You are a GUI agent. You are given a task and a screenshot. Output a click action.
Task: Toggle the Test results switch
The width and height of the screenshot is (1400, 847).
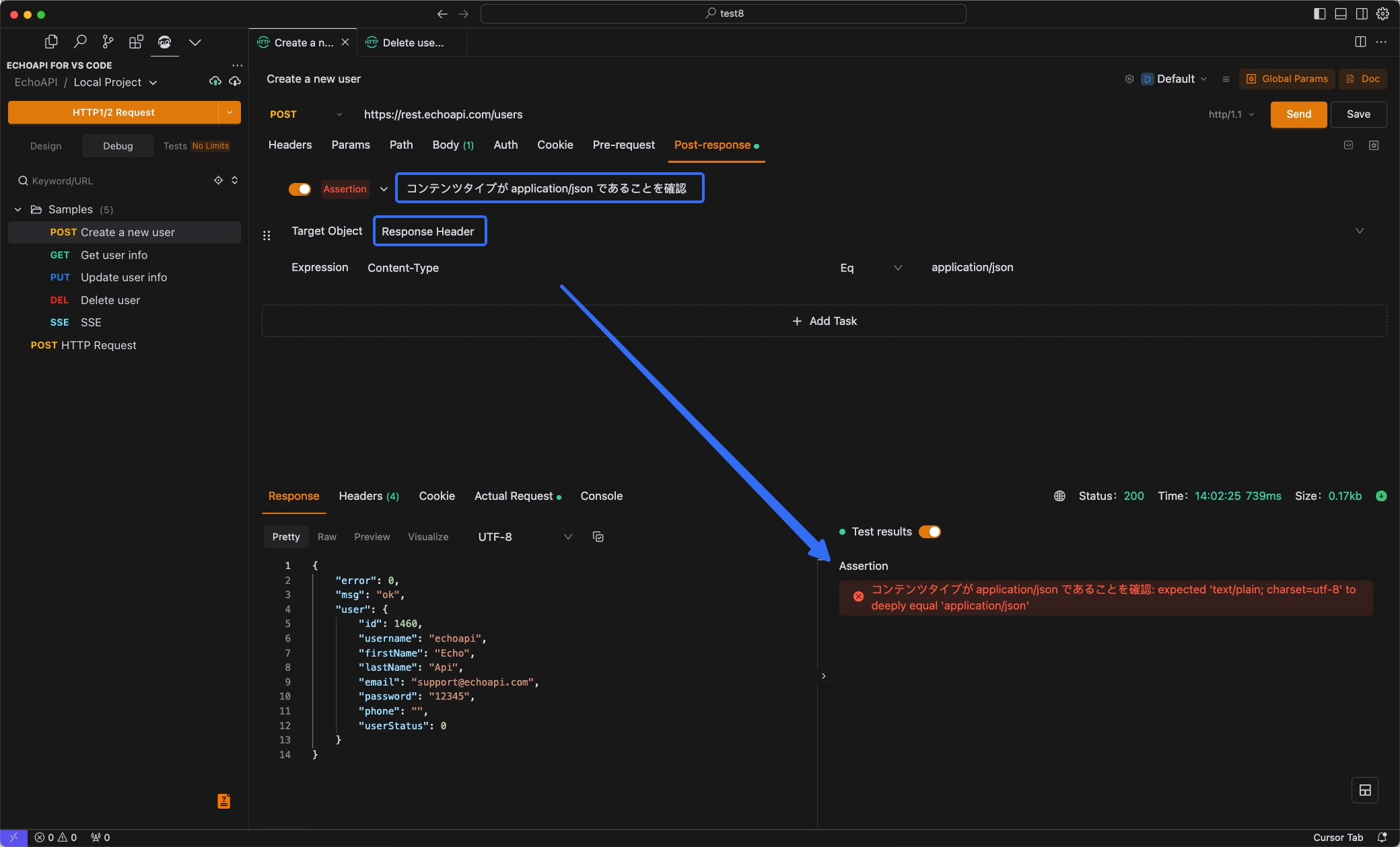[x=929, y=531]
